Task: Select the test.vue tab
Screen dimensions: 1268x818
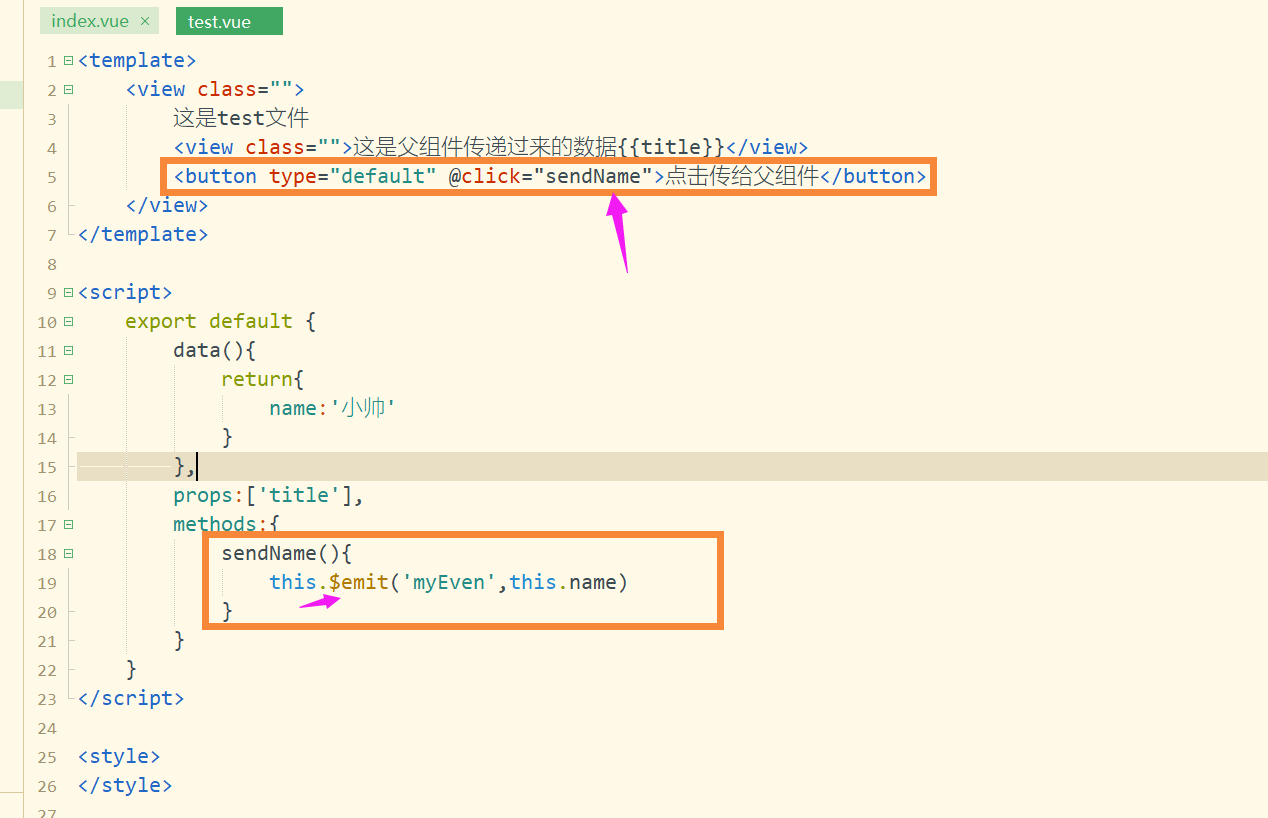Action: [x=228, y=21]
